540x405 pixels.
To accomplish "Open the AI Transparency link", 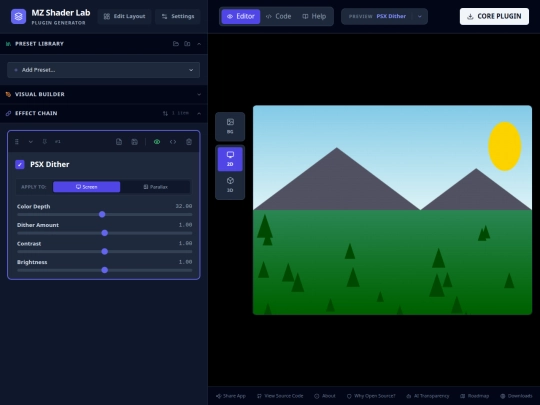I will [427, 396].
